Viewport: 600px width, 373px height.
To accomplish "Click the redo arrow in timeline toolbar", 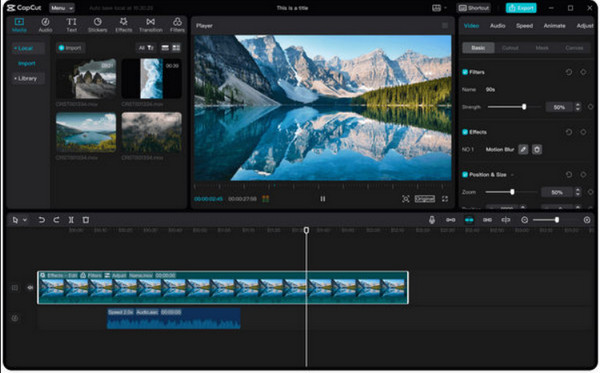I will pos(56,220).
